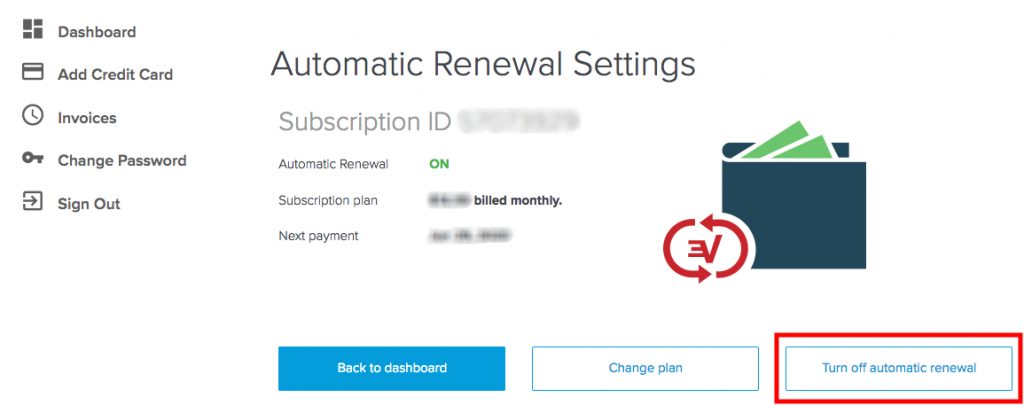
Task: Click the Sign Out arrow icon
Action: (x=32, y=202)
